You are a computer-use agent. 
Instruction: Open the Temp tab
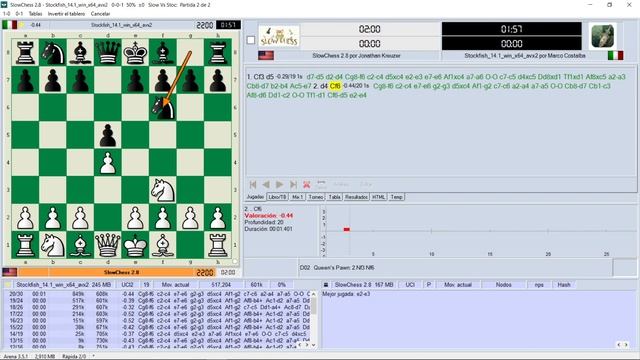coord(396,197)
